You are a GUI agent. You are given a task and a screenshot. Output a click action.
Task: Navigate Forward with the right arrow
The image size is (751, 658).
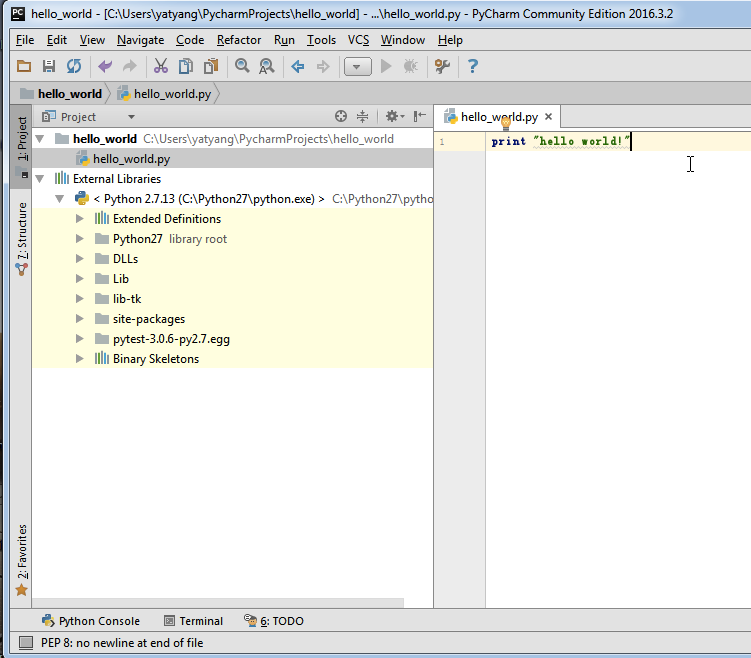323,66
